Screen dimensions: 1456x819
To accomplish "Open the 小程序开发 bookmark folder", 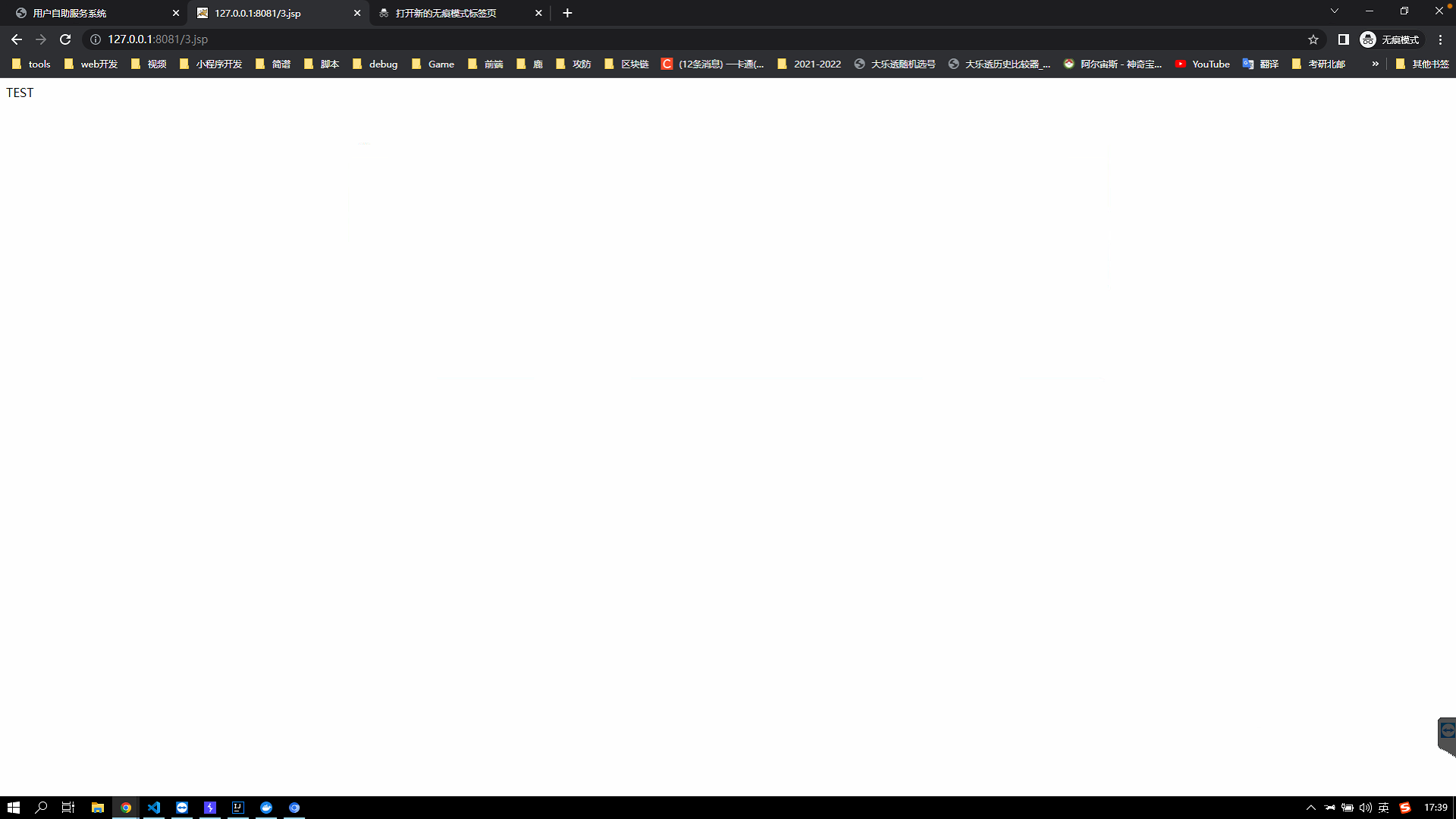I will coord(211,64).
